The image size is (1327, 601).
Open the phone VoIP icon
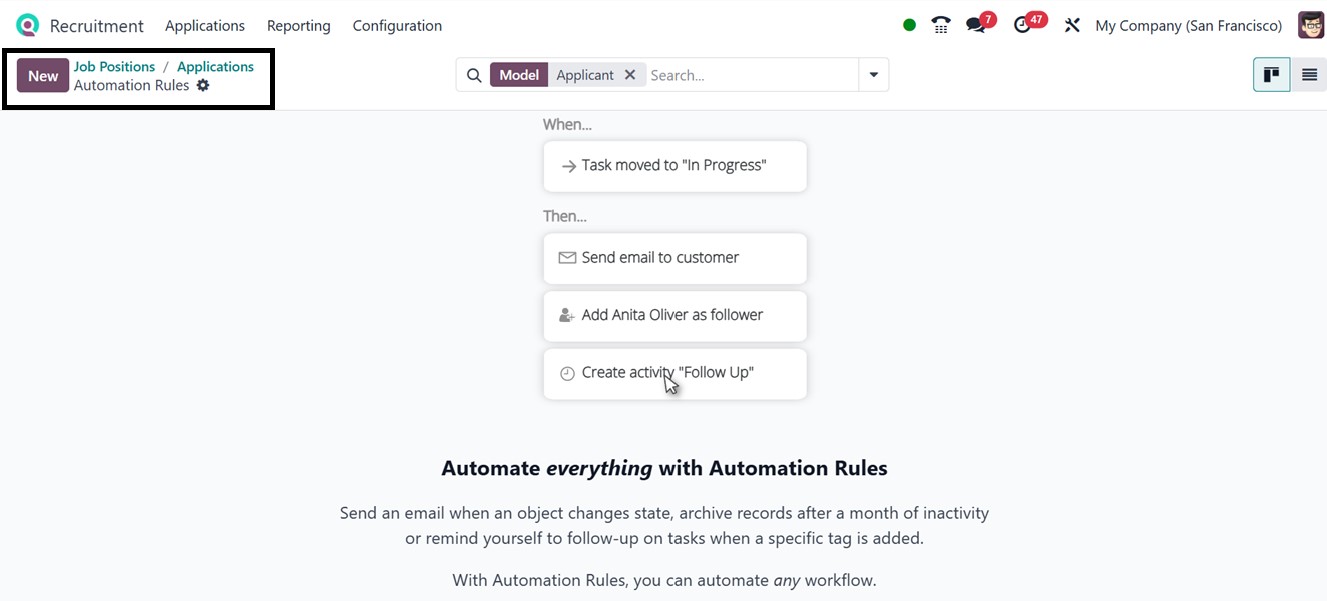[x=940, y=25]
